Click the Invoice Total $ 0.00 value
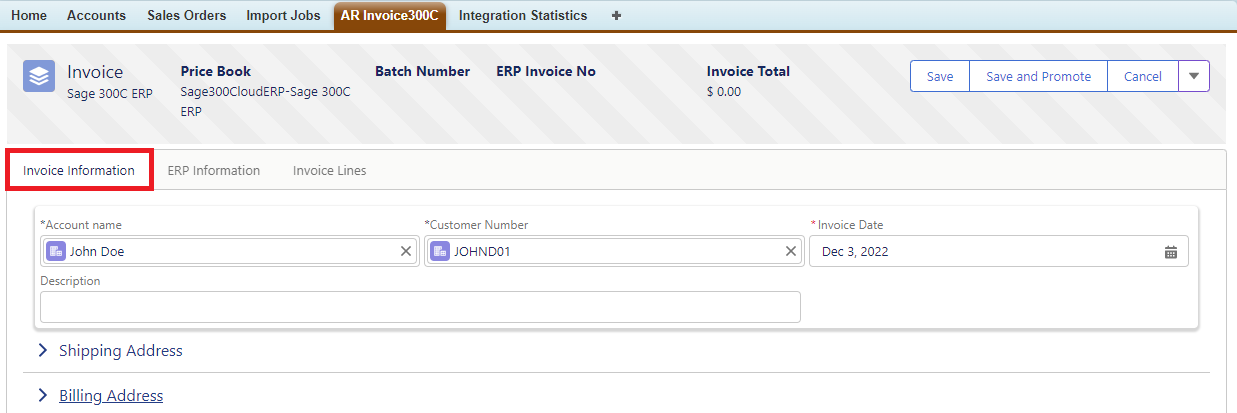 (724, 92)
